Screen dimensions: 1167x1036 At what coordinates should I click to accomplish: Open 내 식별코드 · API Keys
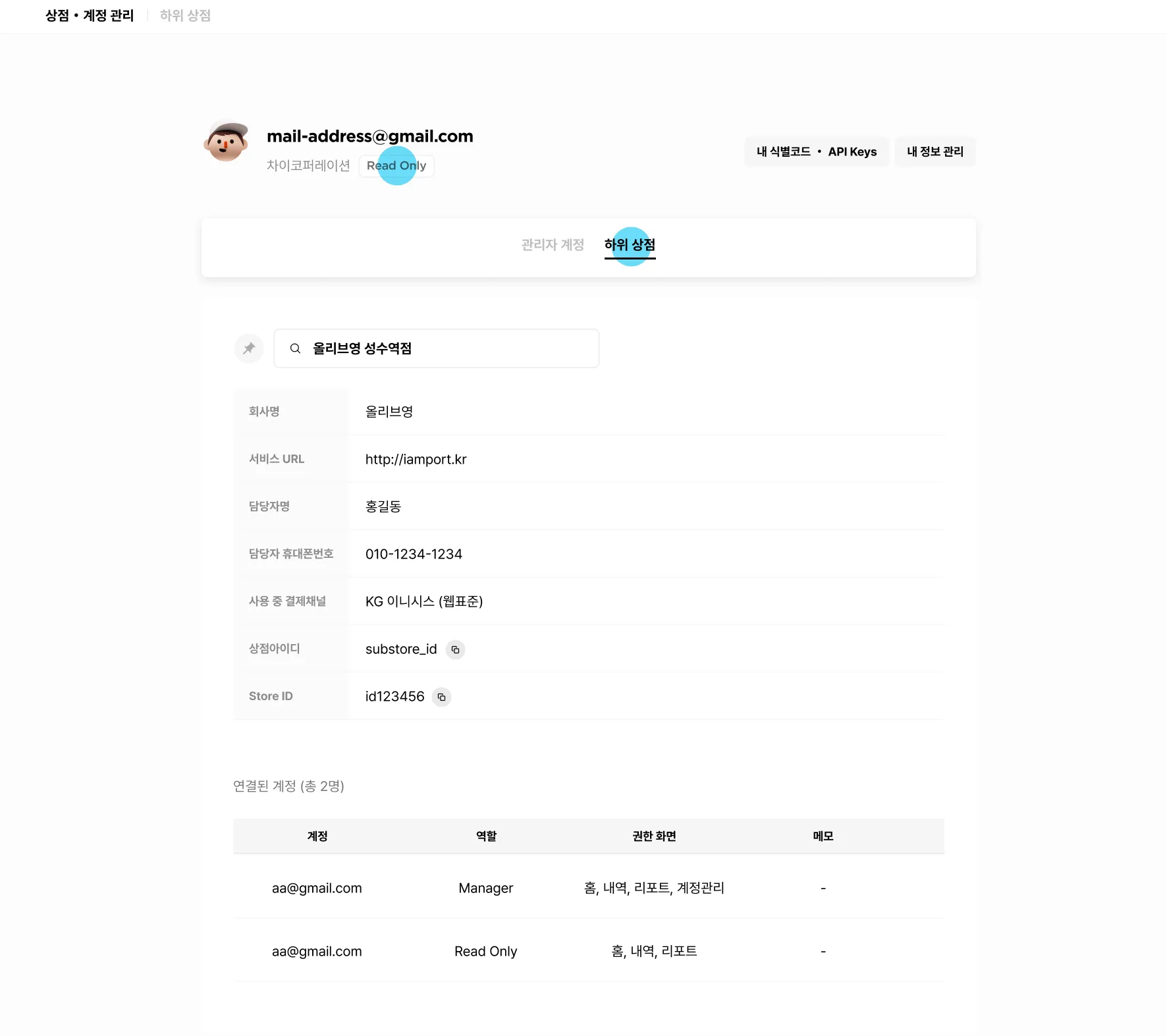coord(816,151)
